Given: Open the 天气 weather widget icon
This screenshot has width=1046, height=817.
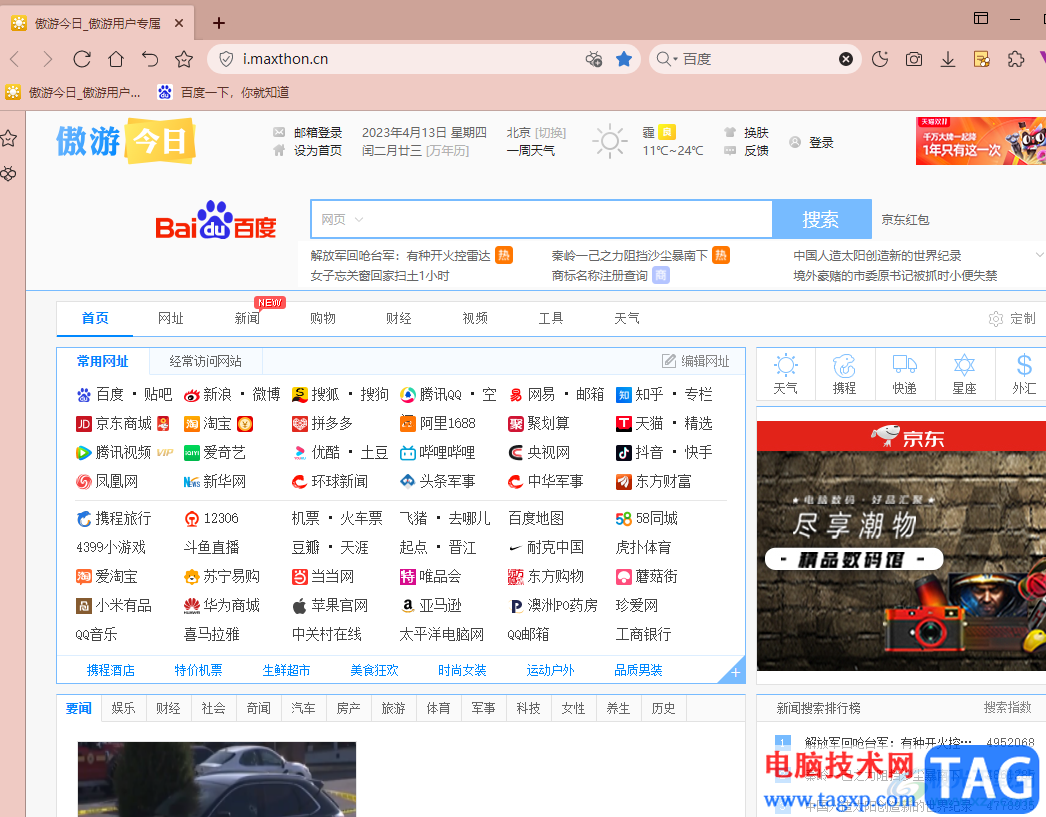Looking at the screenshot, I should (x=786, y=373).
